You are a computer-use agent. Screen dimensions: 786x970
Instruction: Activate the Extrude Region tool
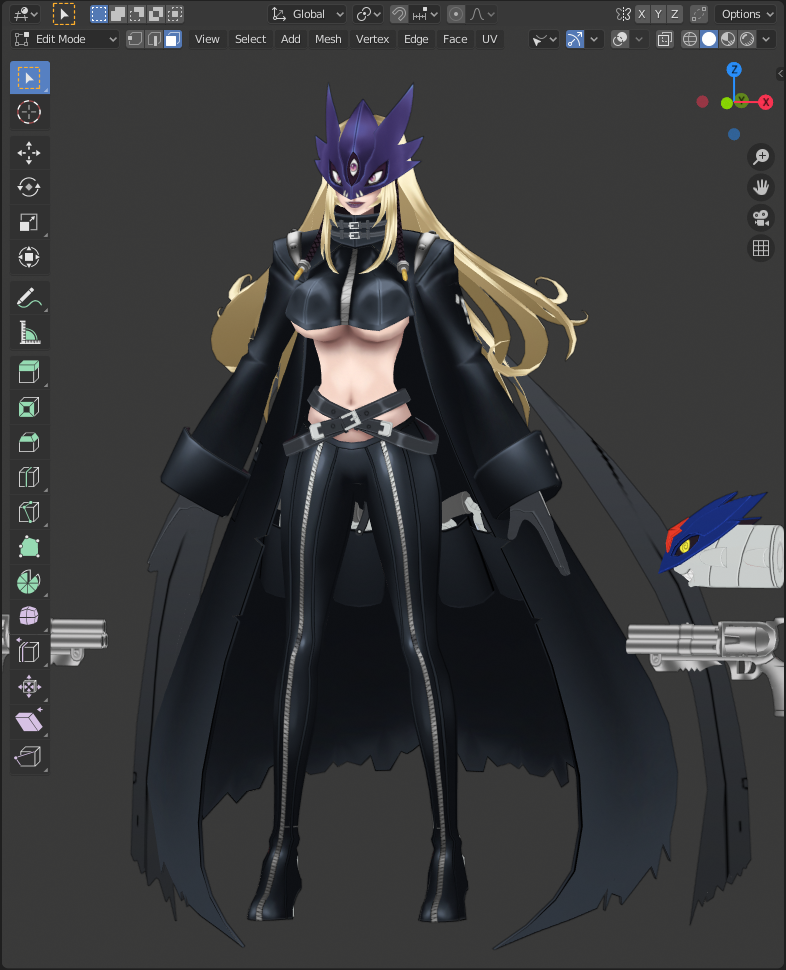(x=30, y=372)
